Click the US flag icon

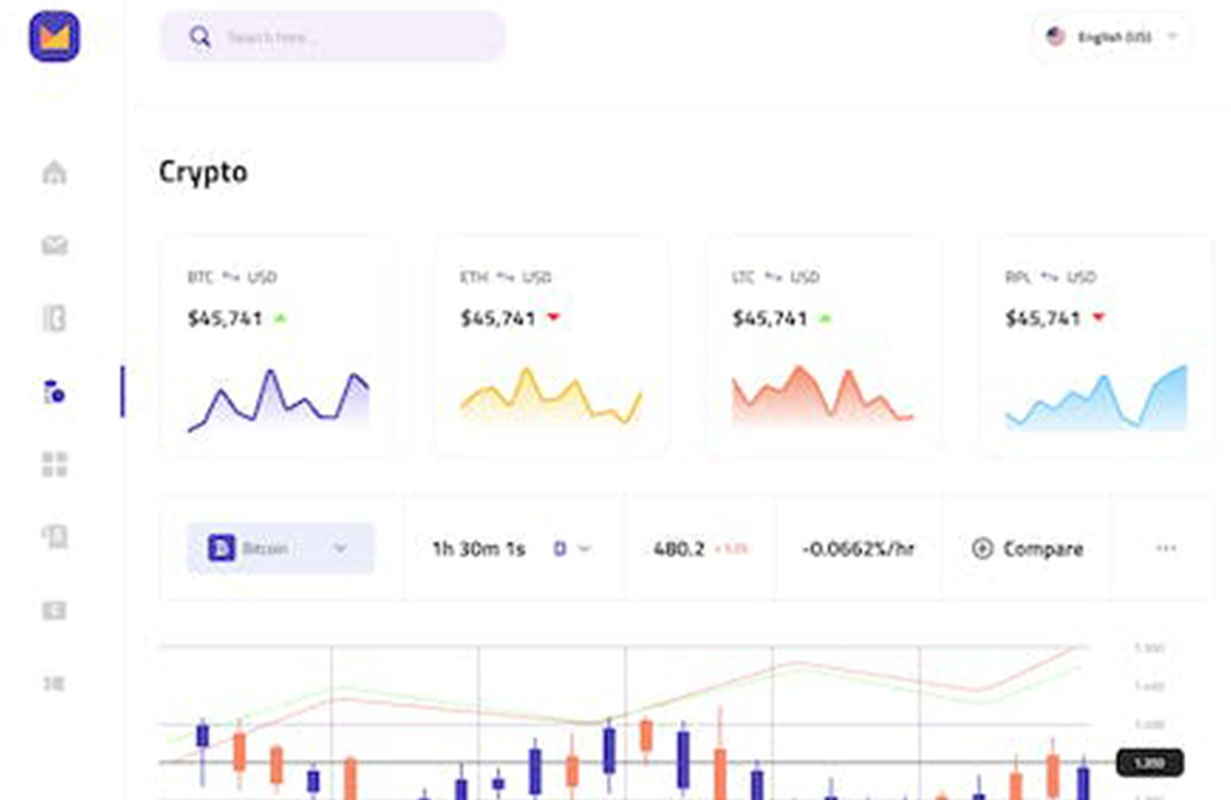click(1055, 37)
